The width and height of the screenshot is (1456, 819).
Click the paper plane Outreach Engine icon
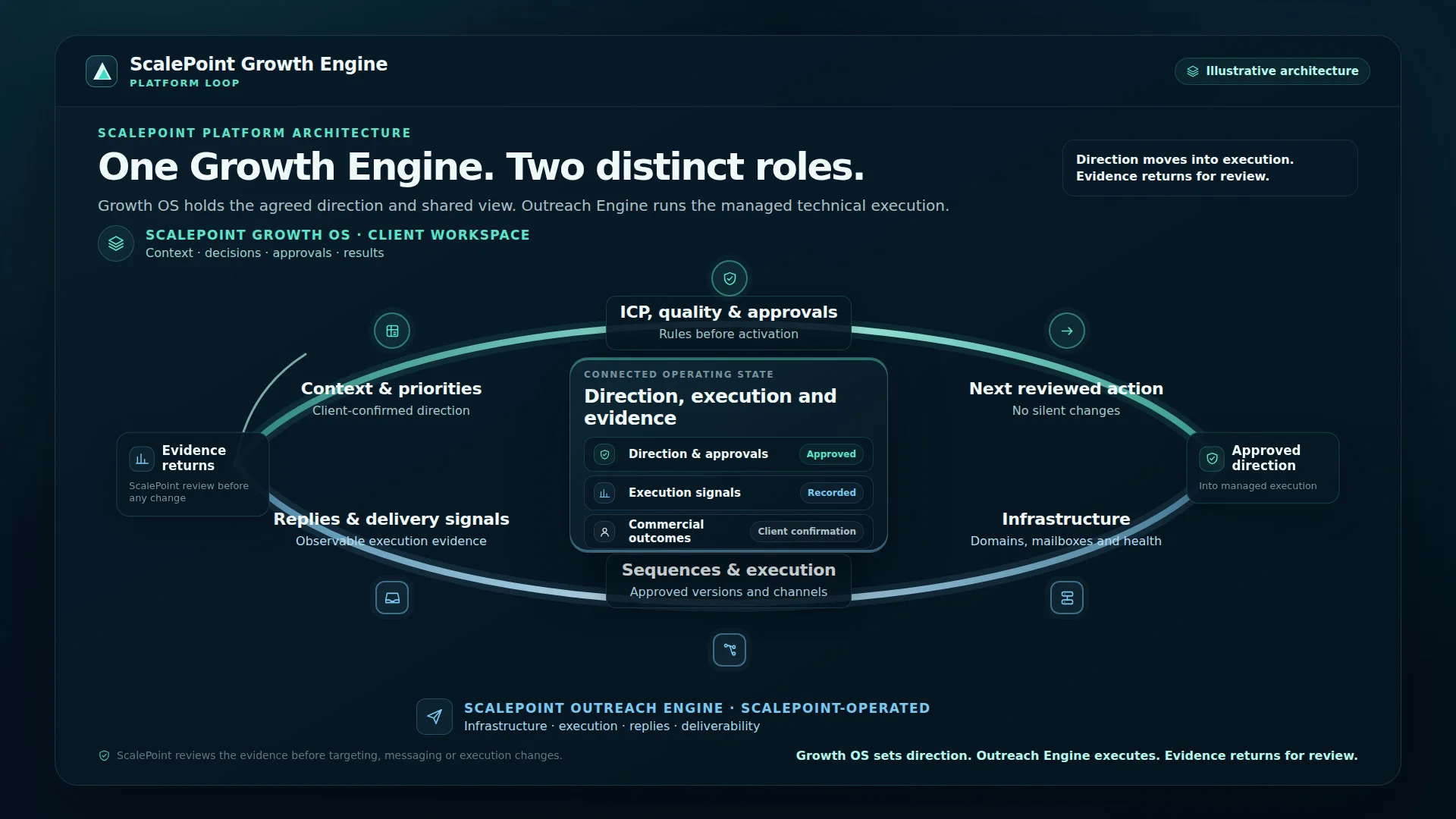coord(435,717)
